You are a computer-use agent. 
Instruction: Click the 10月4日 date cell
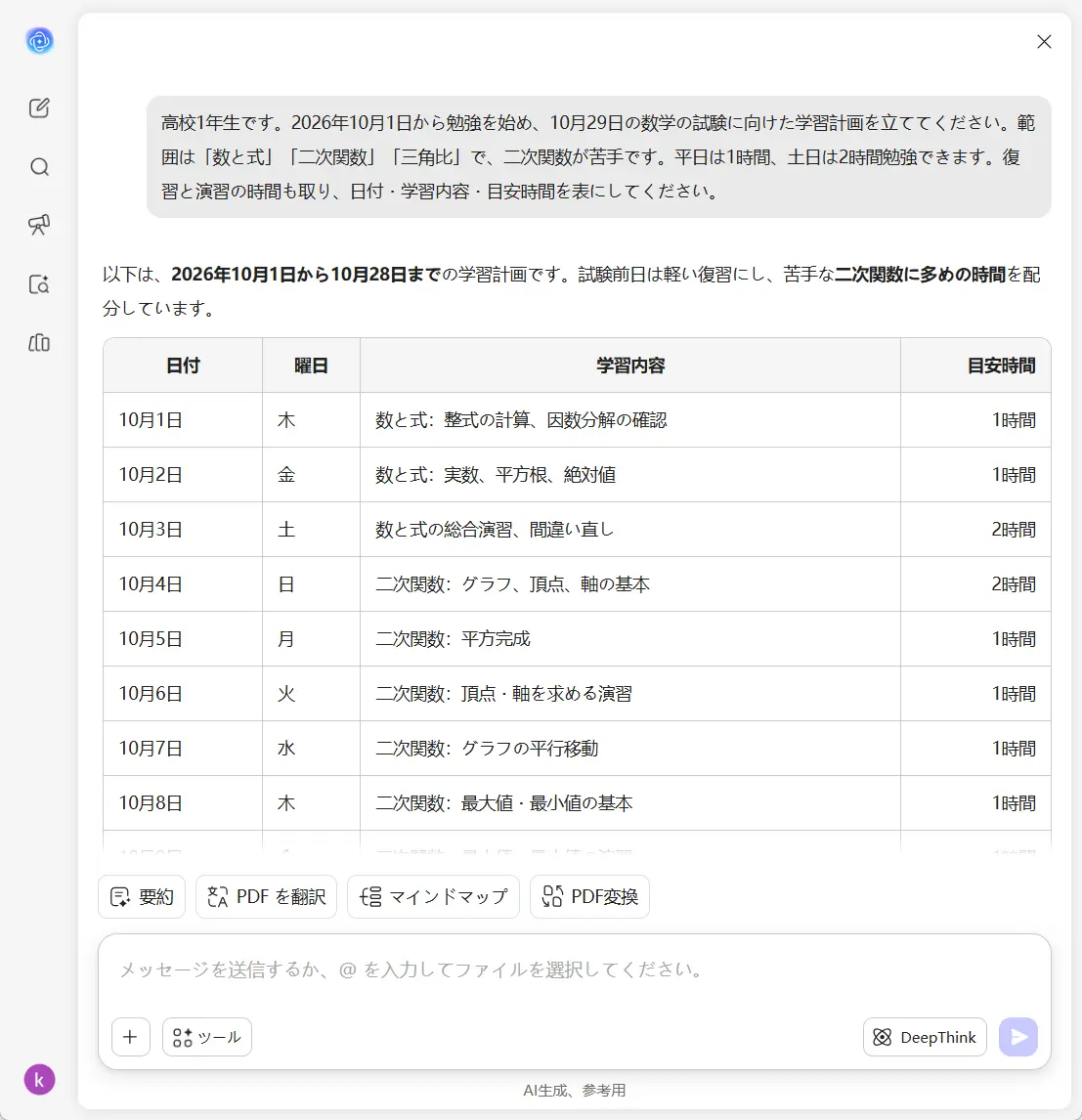click(183, 584)
